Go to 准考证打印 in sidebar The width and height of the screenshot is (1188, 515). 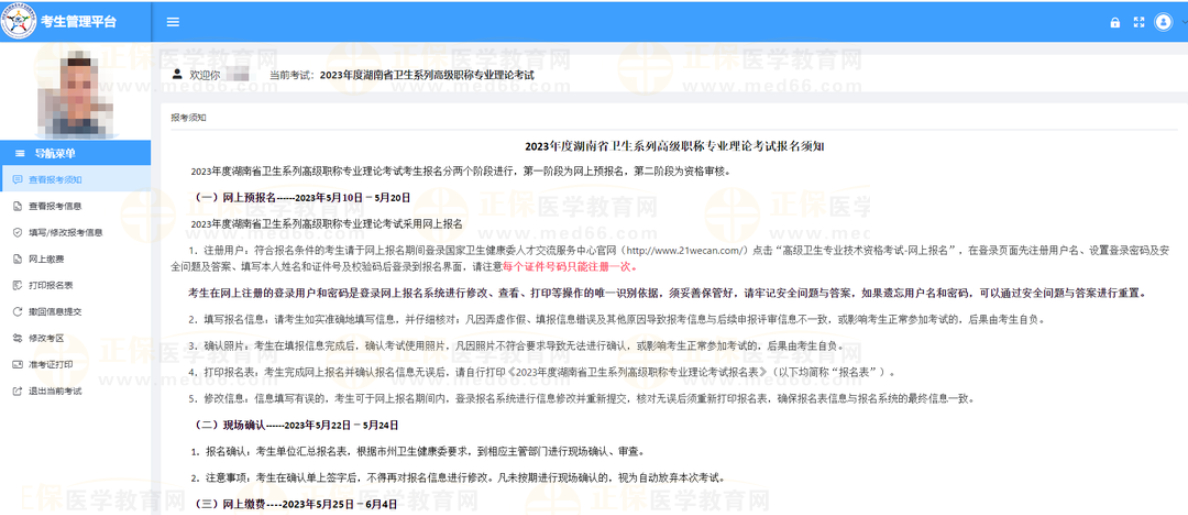52,364
